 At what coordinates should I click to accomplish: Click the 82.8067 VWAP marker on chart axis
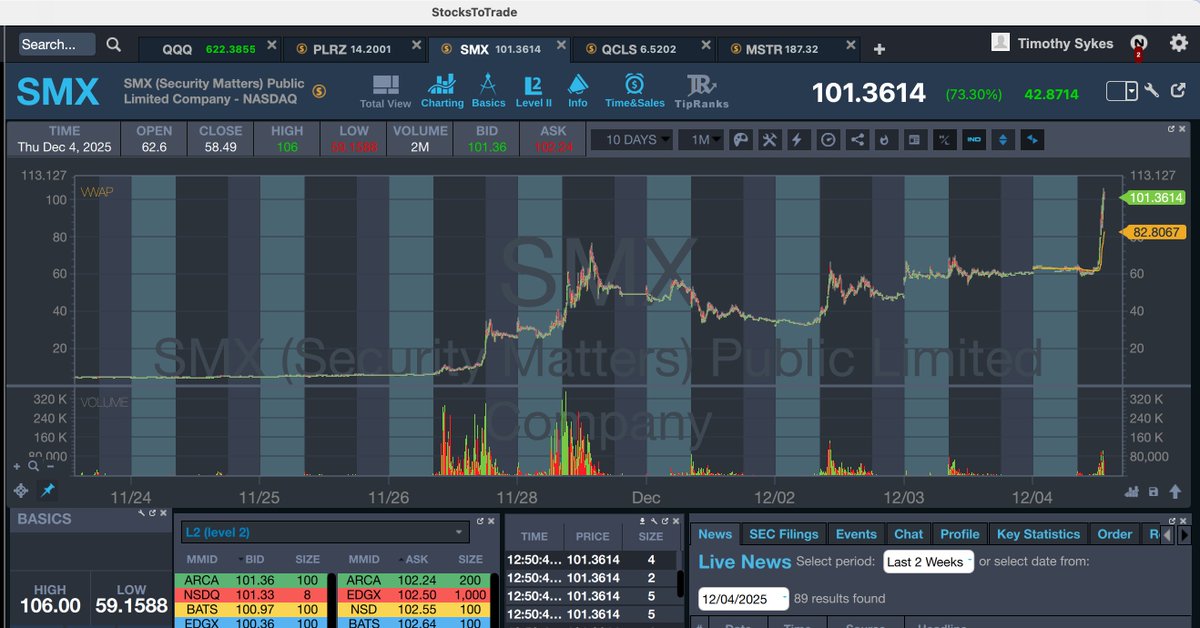tap(1153, 232)
